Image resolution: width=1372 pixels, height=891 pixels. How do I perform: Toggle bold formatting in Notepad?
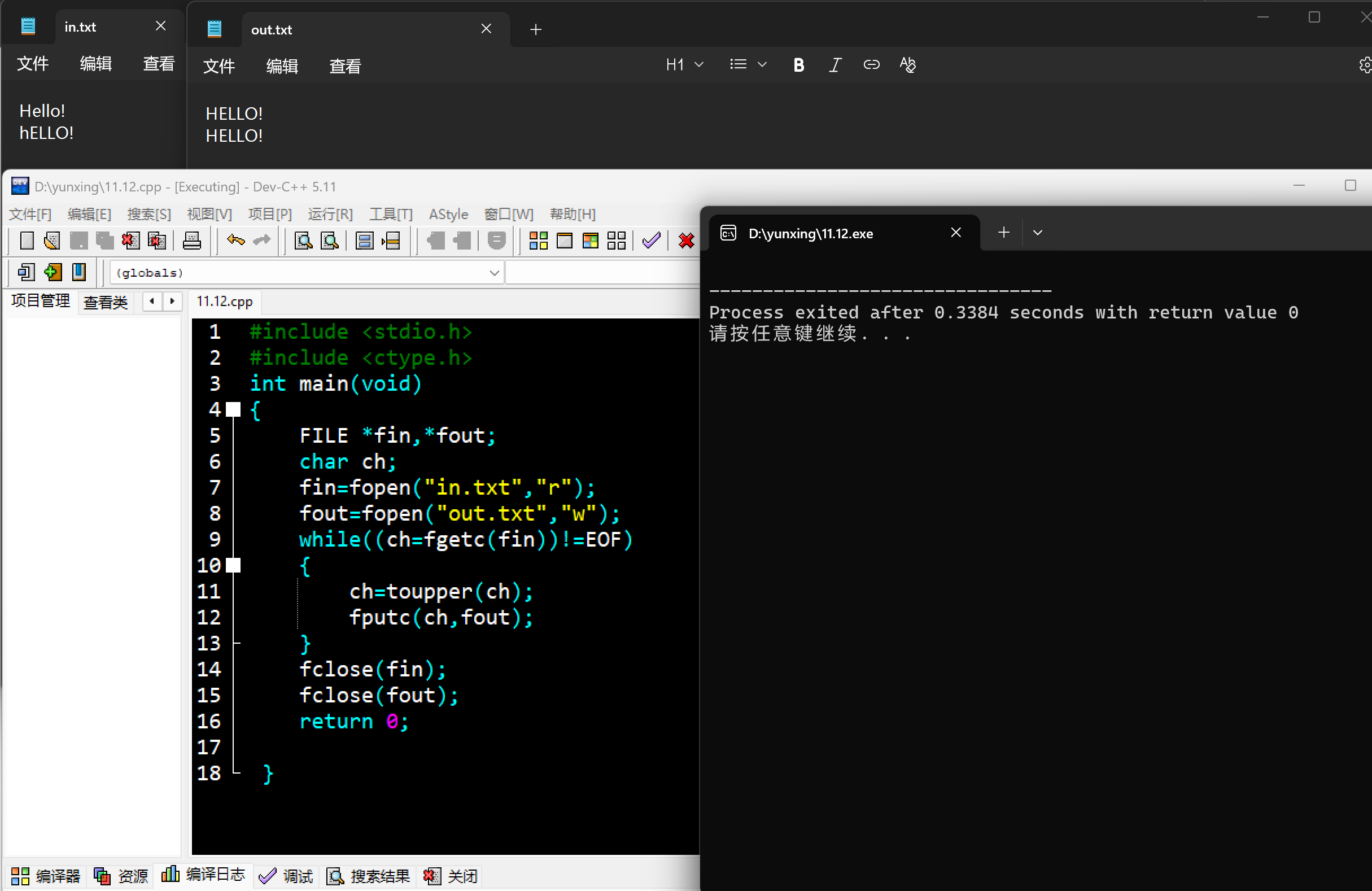tap(798, 65)
